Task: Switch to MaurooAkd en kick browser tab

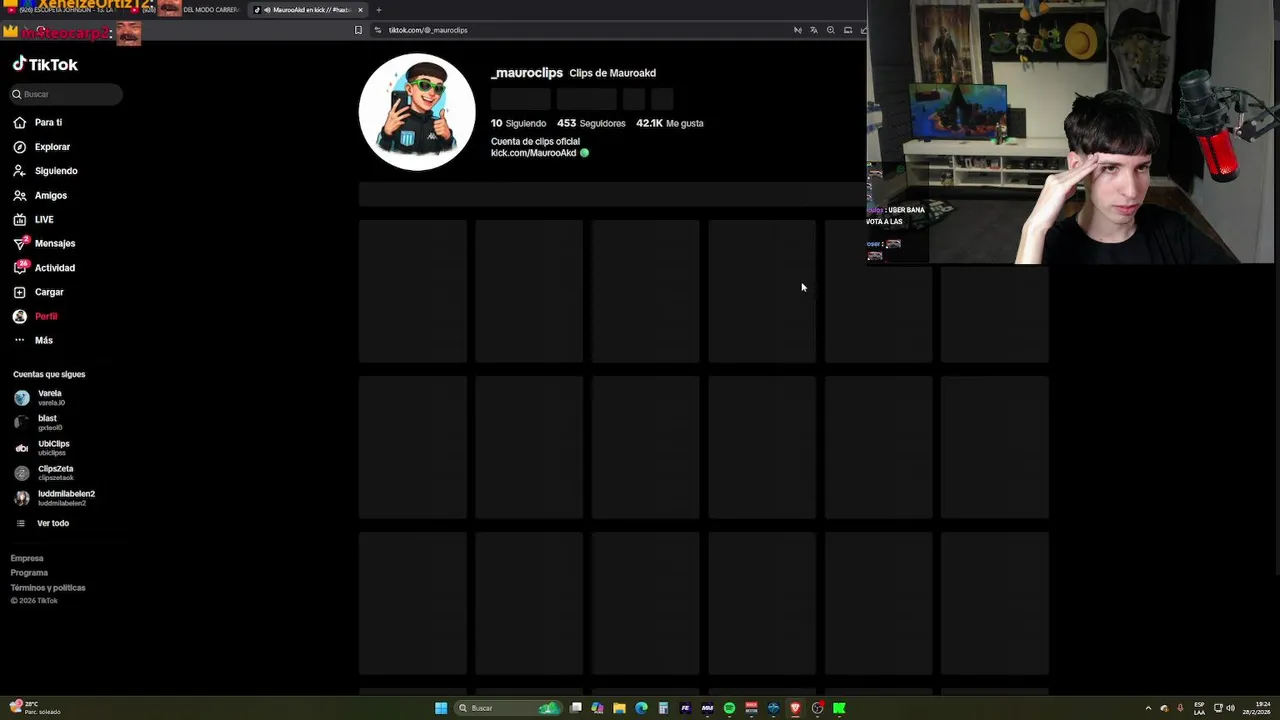Action: coord(308,10)
